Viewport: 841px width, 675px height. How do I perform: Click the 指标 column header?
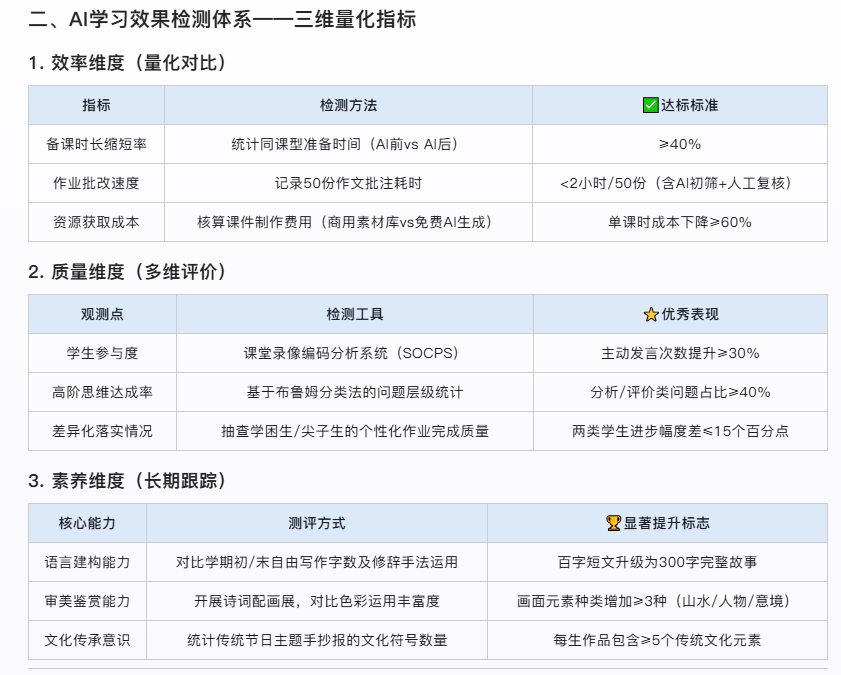tap(96, 105)
